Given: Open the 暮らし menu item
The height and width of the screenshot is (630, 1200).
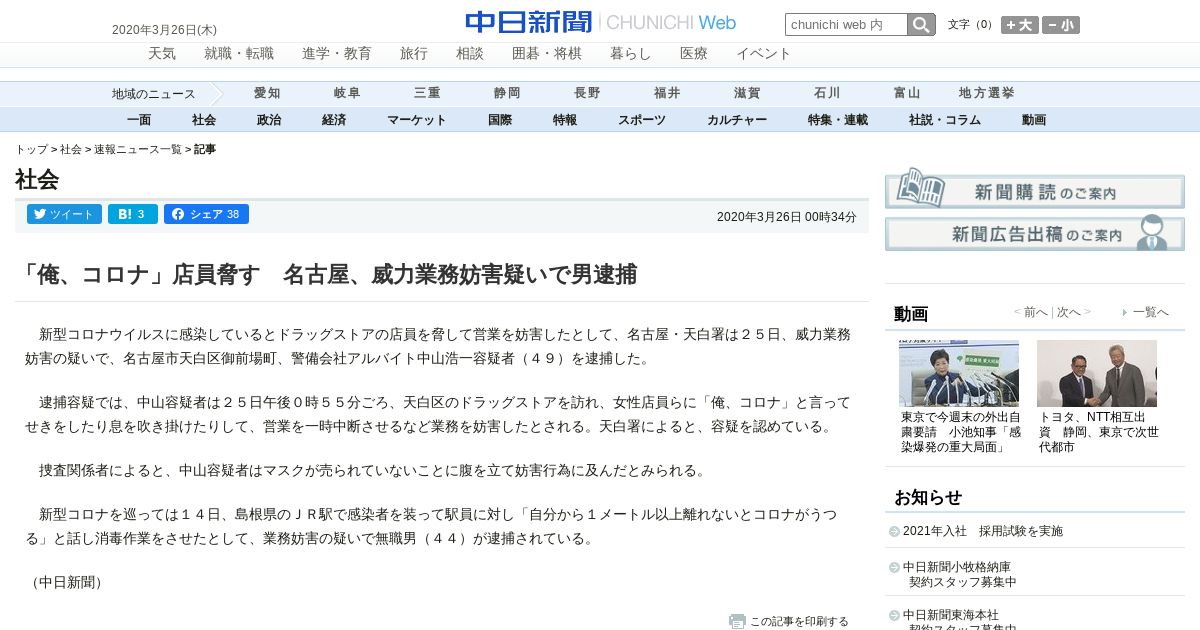Looking at the screenshot, I should (x=631, y=54).
